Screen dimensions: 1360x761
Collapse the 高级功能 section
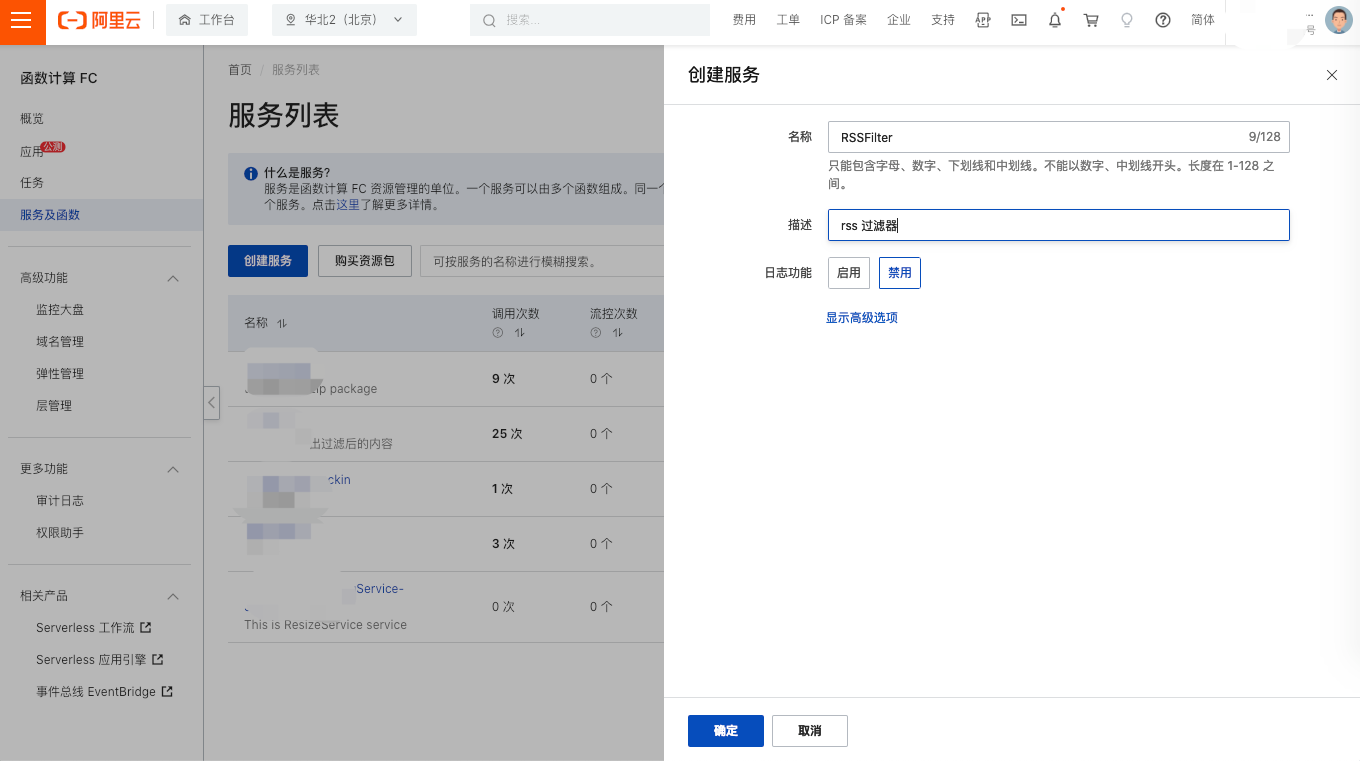173,278
